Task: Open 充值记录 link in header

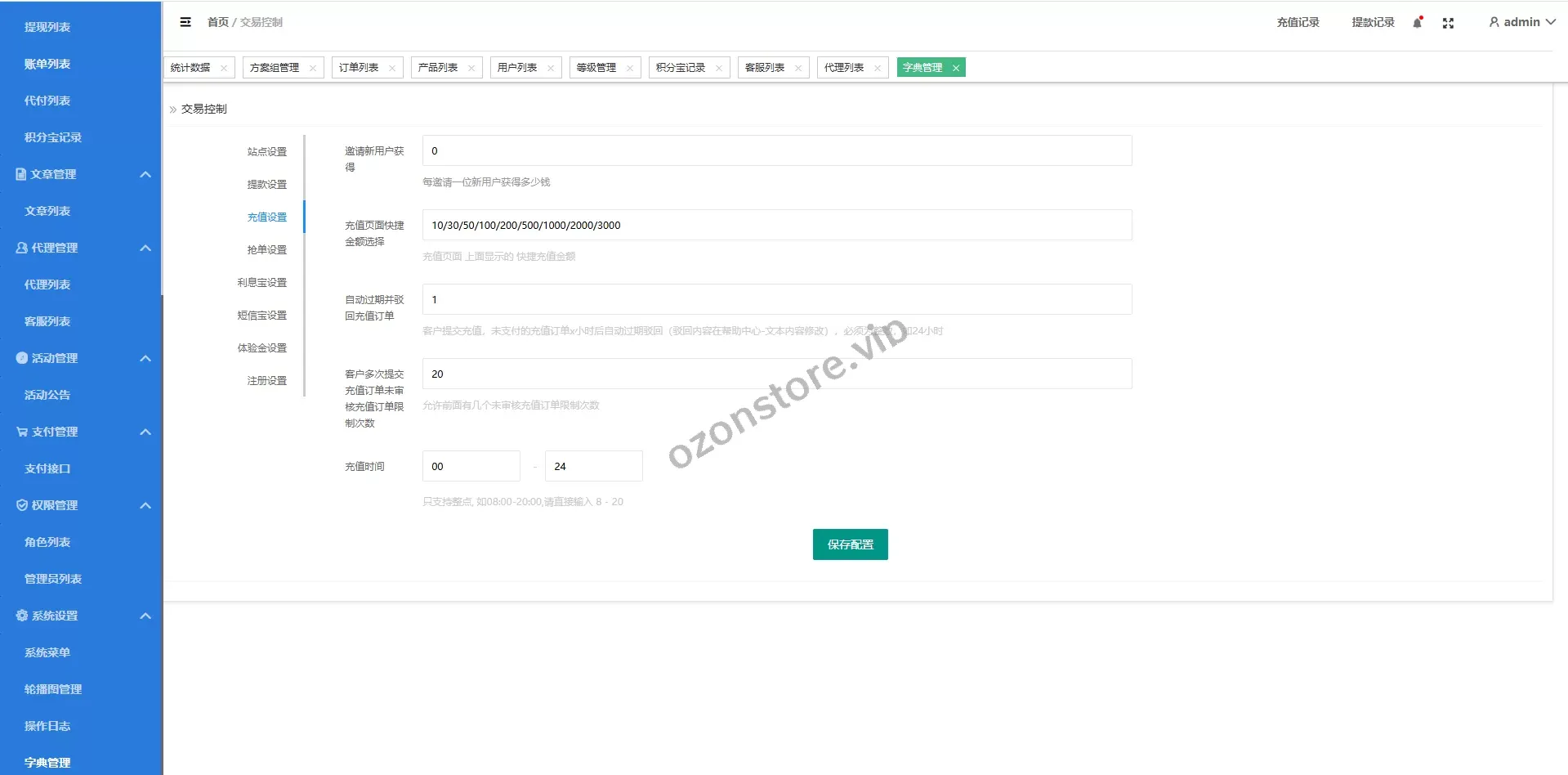Action: [x=1298, y=22]
